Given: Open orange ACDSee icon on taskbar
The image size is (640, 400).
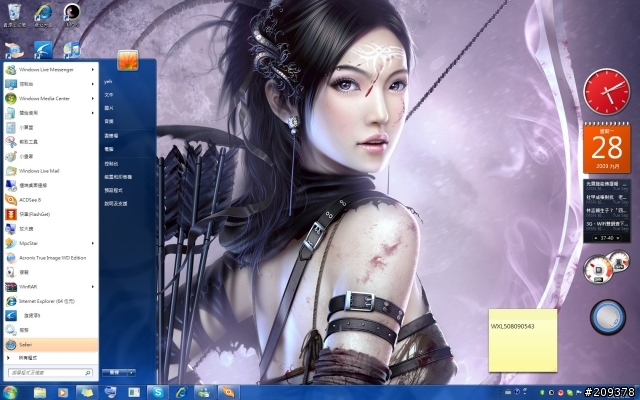Looking at the screenshot, I should coord(228,392).
